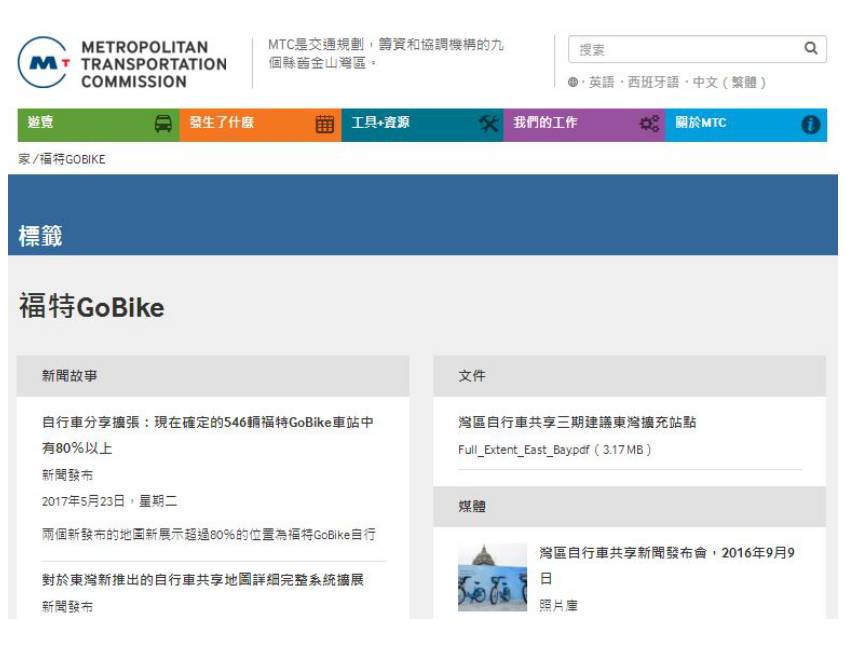This screenshot has height=661, width=847.
Task: Click the MTC tagline text in header
Action: click(386, 53)
